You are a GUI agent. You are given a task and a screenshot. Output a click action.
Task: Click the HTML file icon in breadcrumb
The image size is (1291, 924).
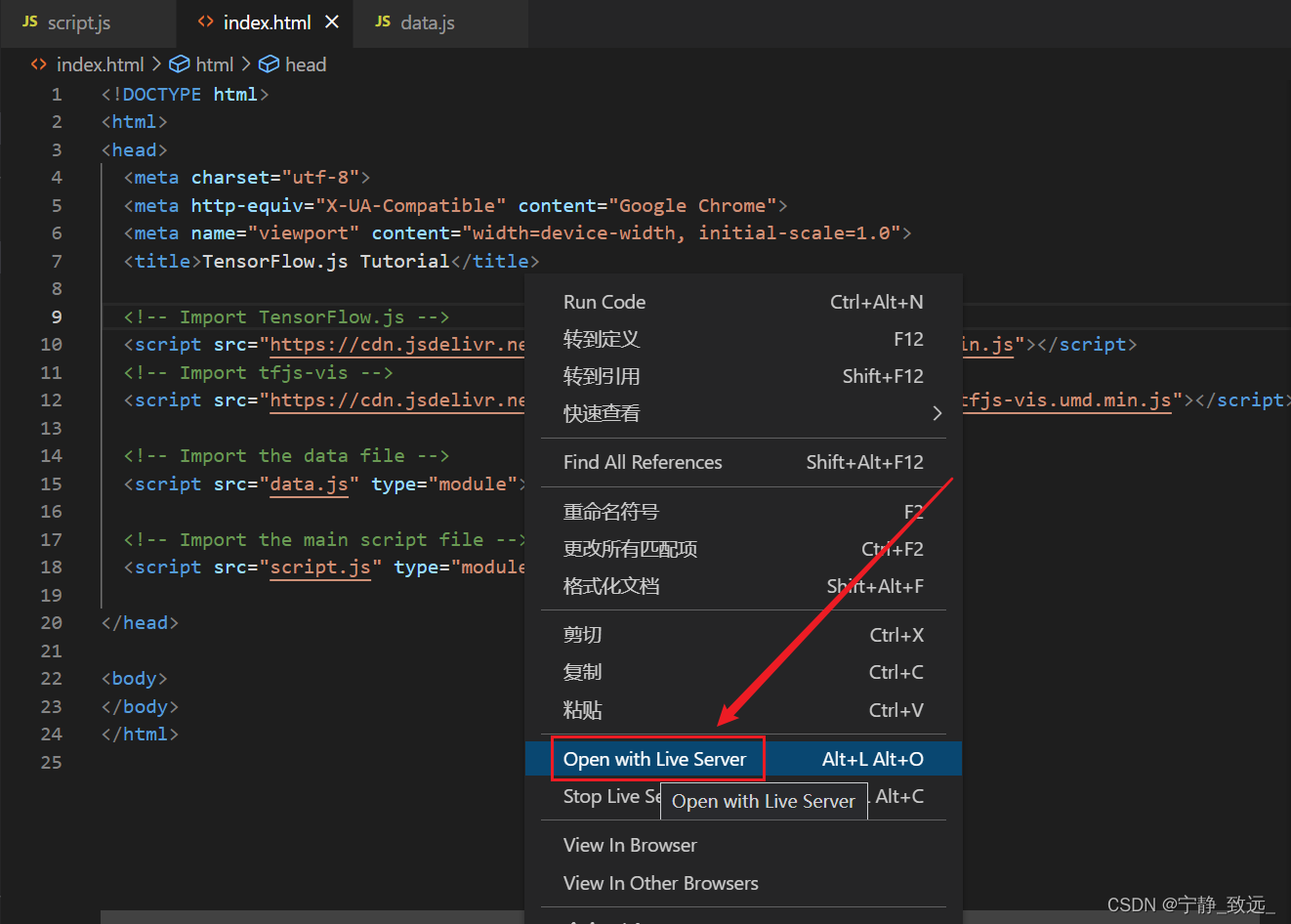(x=39, y=64)
